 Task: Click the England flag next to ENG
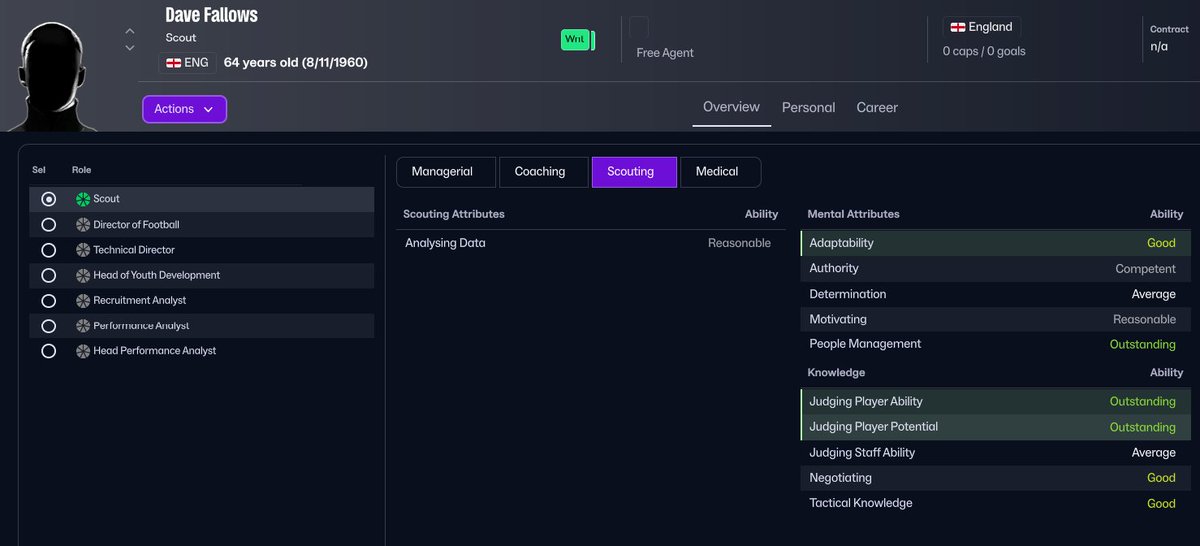[174, 63]
